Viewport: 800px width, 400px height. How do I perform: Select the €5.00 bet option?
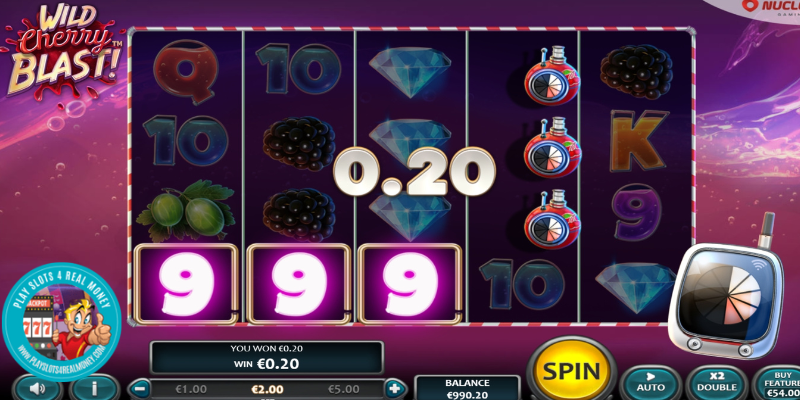pyautogui.click(x=341, y=389)
